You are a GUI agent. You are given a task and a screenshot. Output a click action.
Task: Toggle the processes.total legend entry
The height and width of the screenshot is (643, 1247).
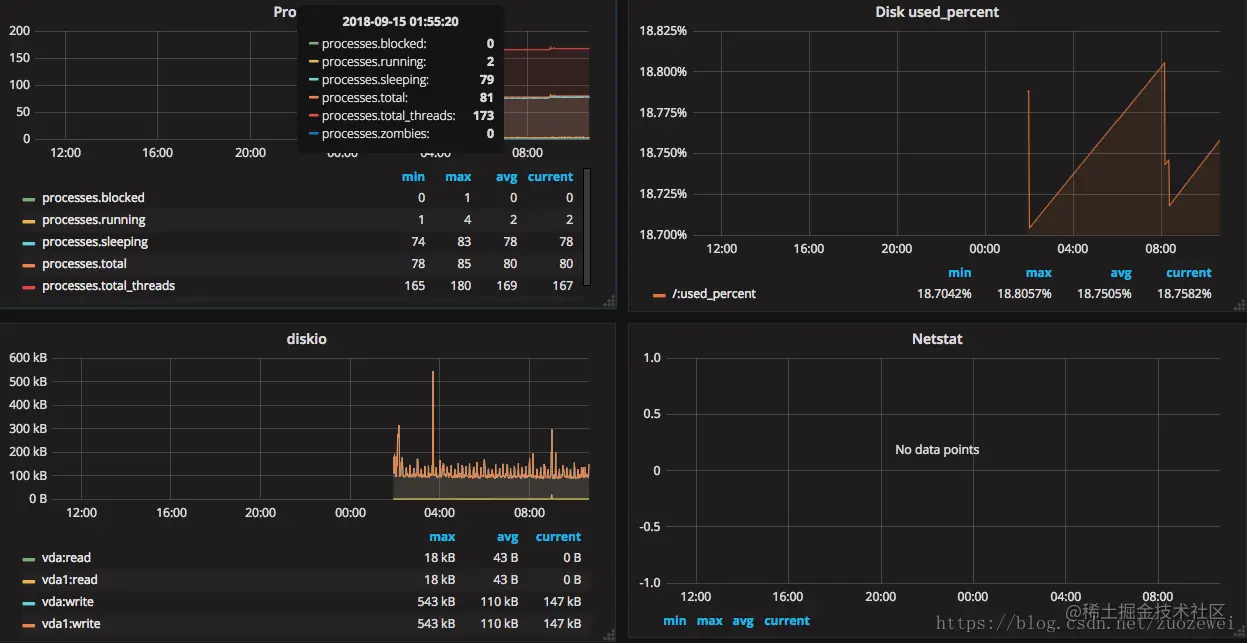click(x=84, y=264)
